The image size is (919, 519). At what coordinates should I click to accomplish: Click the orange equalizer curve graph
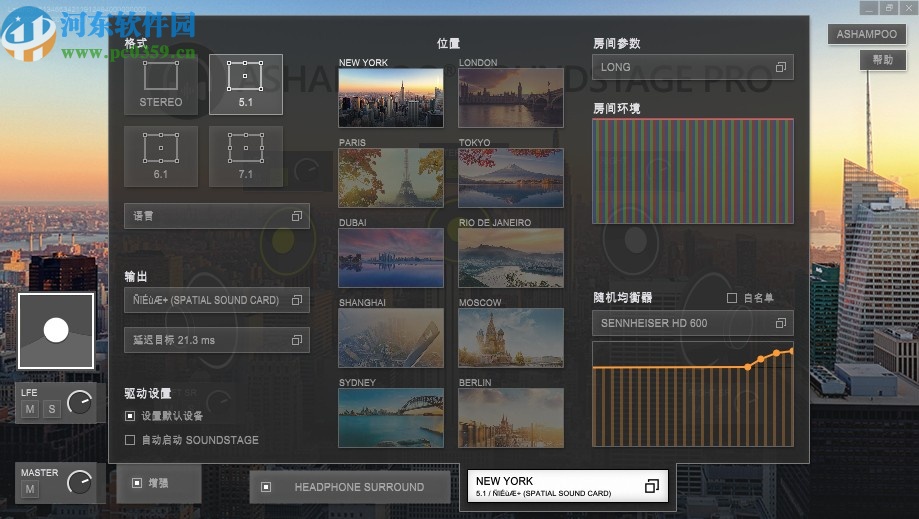[693, 394]
